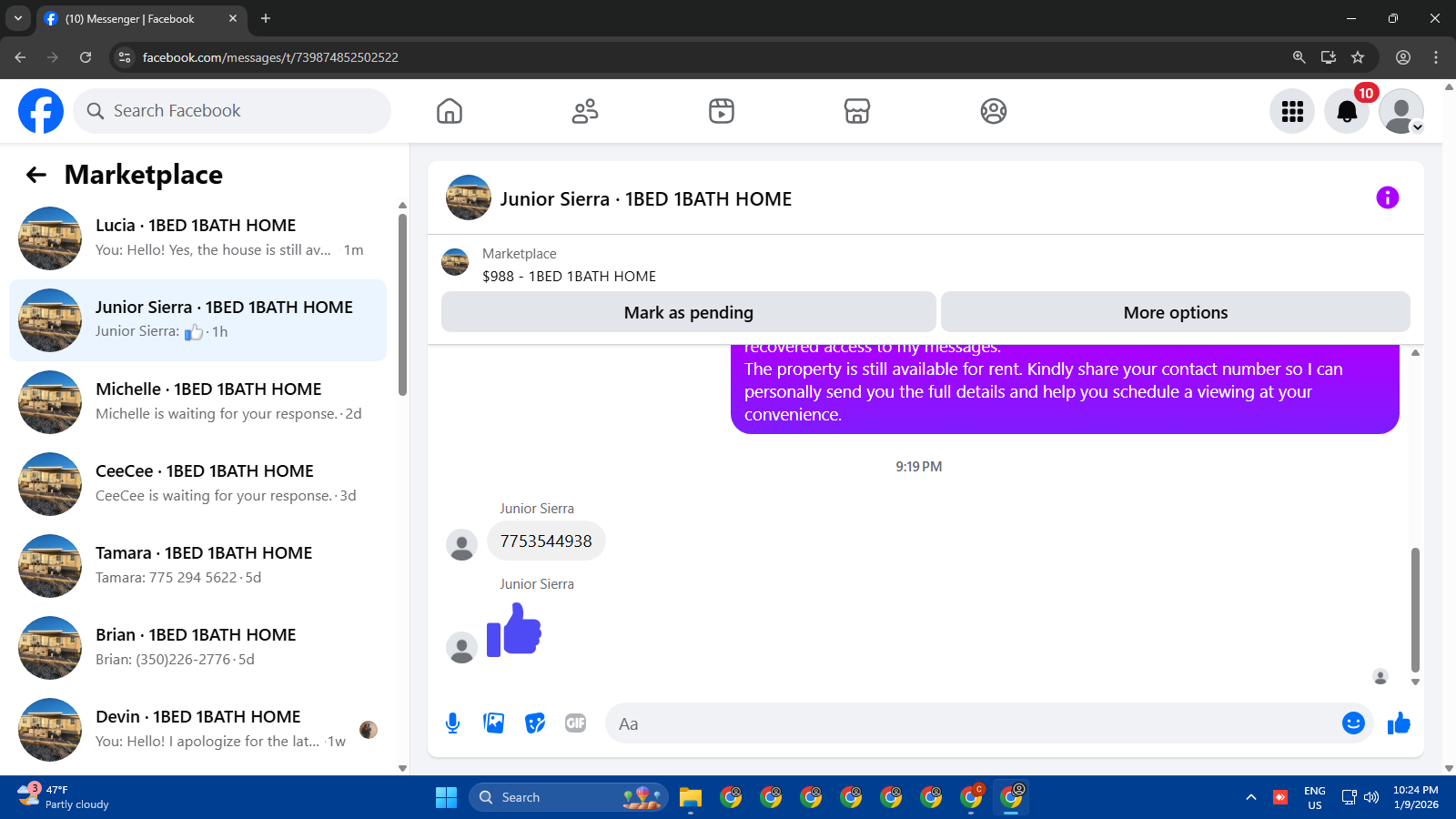Image resolution: width=1456 pixels, height=819 pixels.
Task: Open the Reels video icon
Action: (722, 111)
